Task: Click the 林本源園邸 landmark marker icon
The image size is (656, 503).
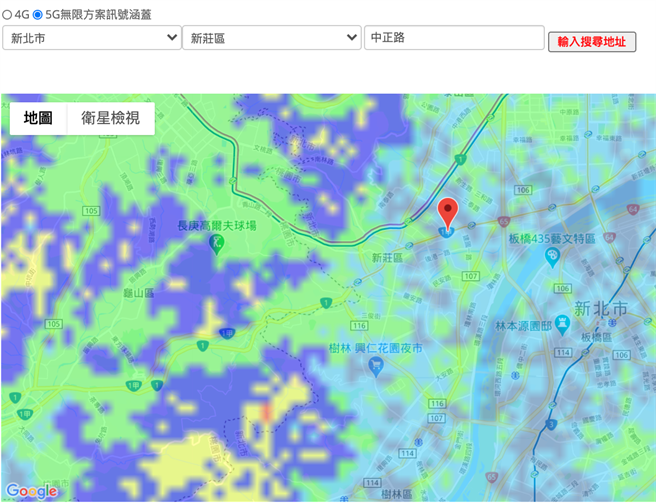Action: click(562, 325)
